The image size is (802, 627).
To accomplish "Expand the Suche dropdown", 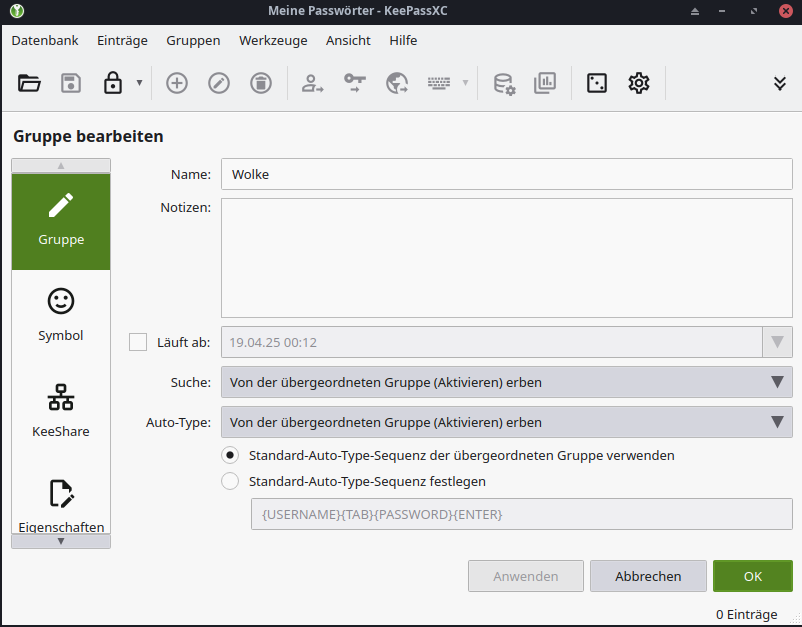I will 506,382.
